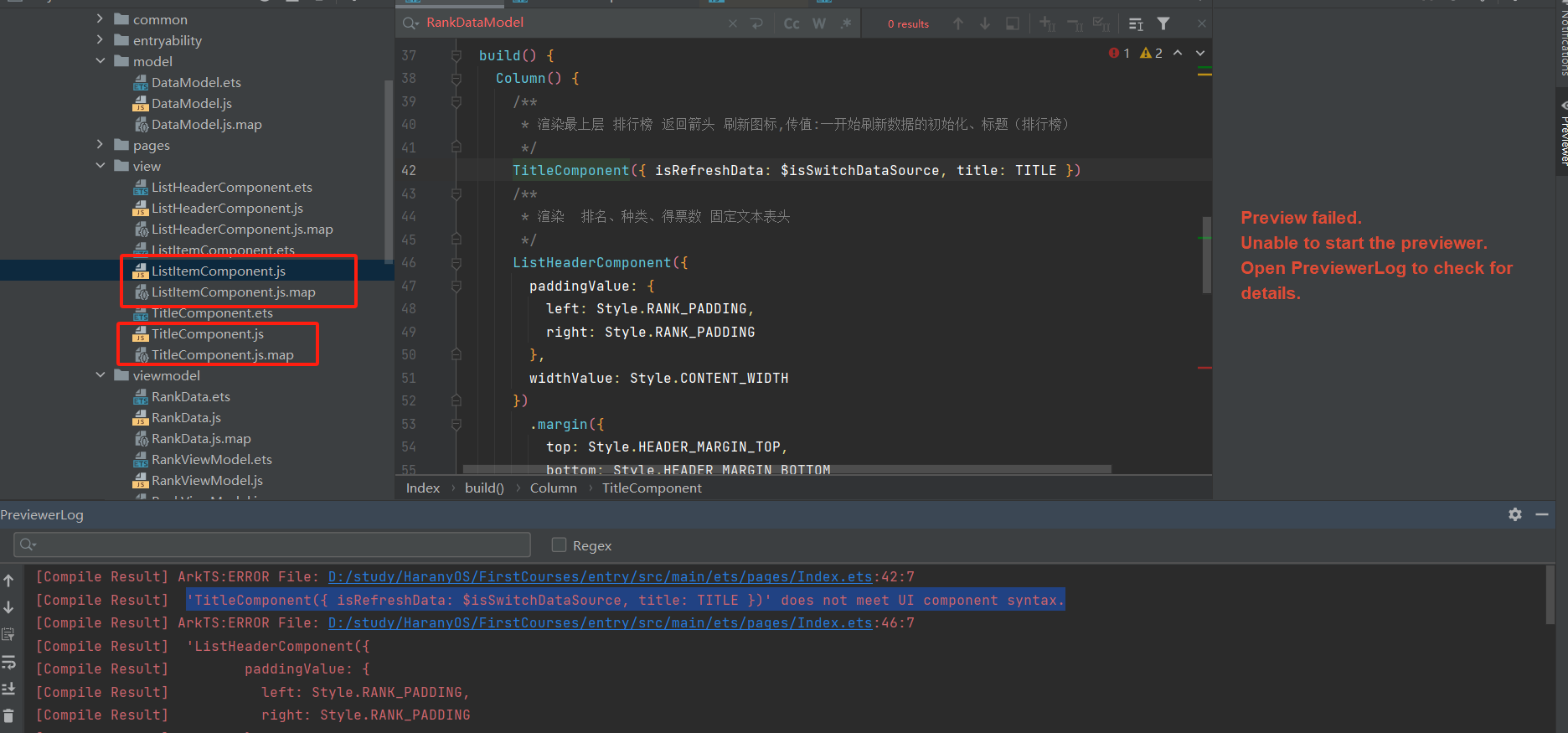Click Column breadcrumb item
The image size is (1568, 733).
pos(554,488)
